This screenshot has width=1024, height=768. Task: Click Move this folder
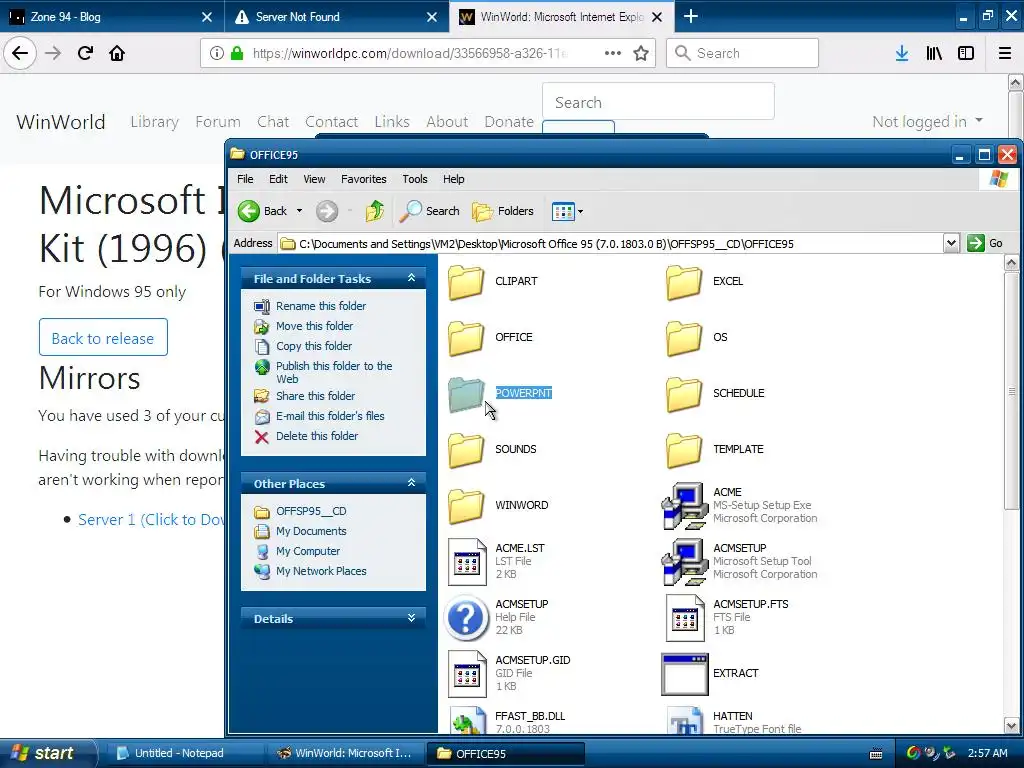click(x=314, y=326)
